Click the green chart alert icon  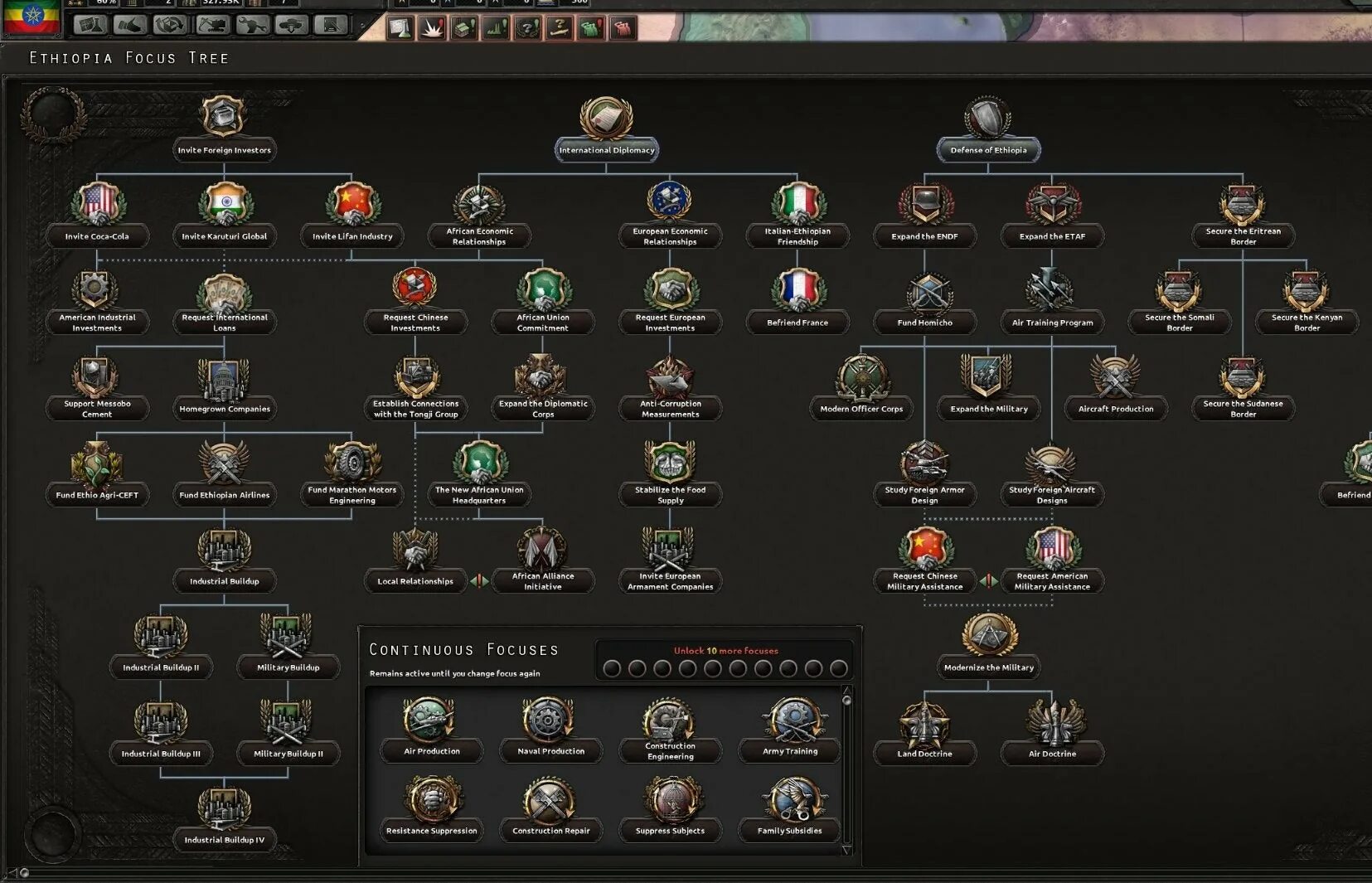(x=496, y=28)
